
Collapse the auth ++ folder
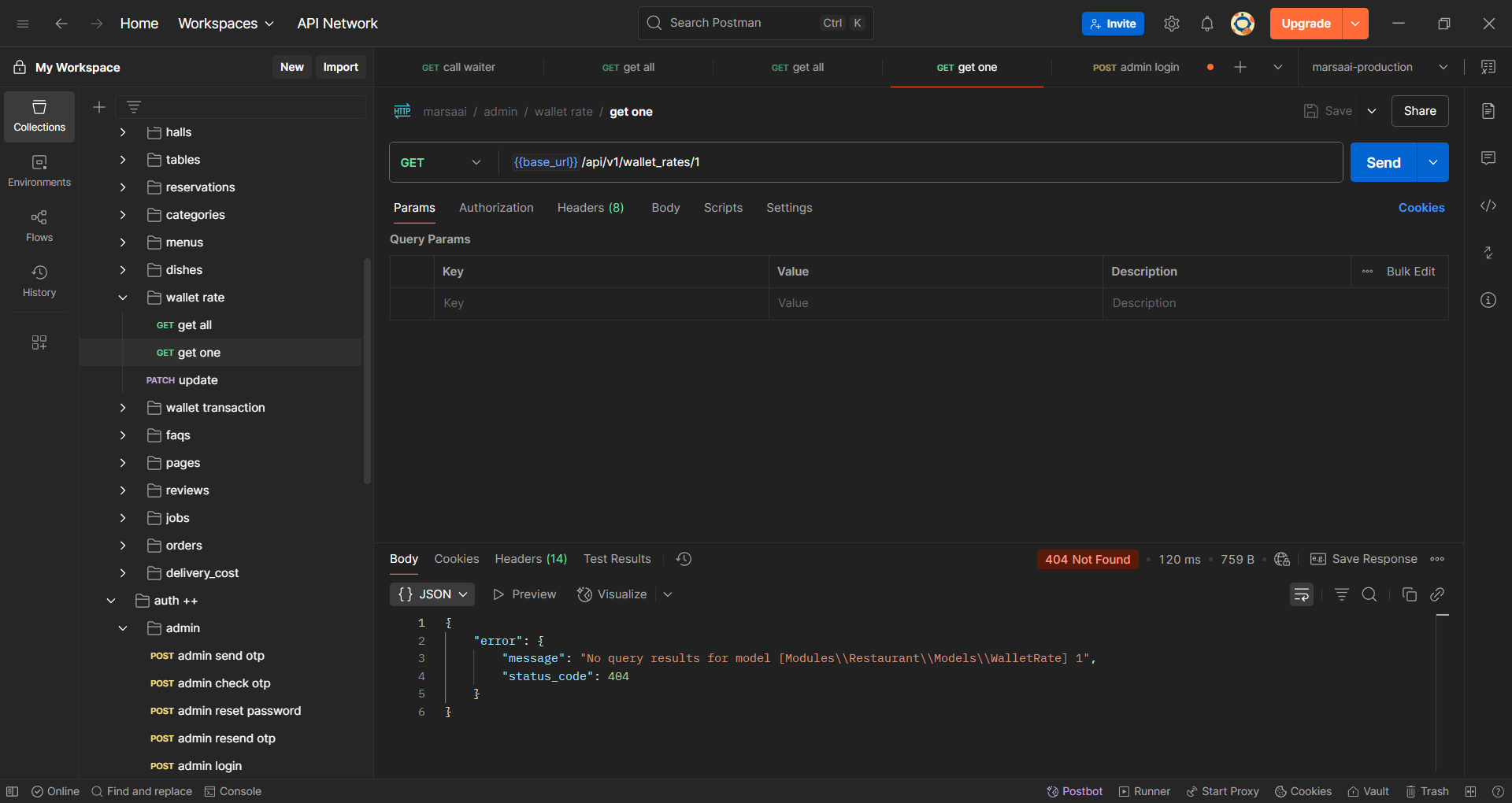[x=111, y=601]
